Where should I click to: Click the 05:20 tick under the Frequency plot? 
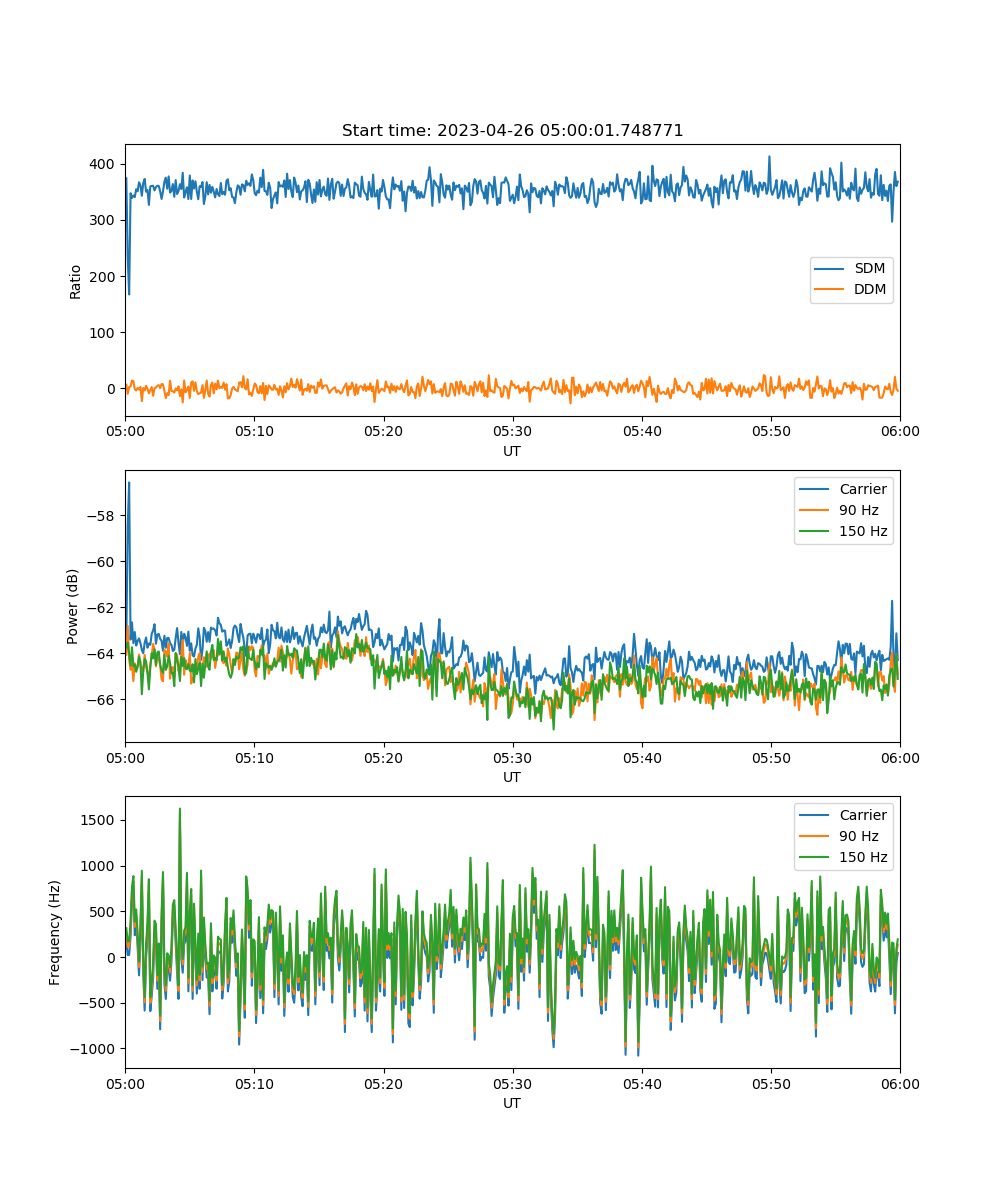(383, 1083)
